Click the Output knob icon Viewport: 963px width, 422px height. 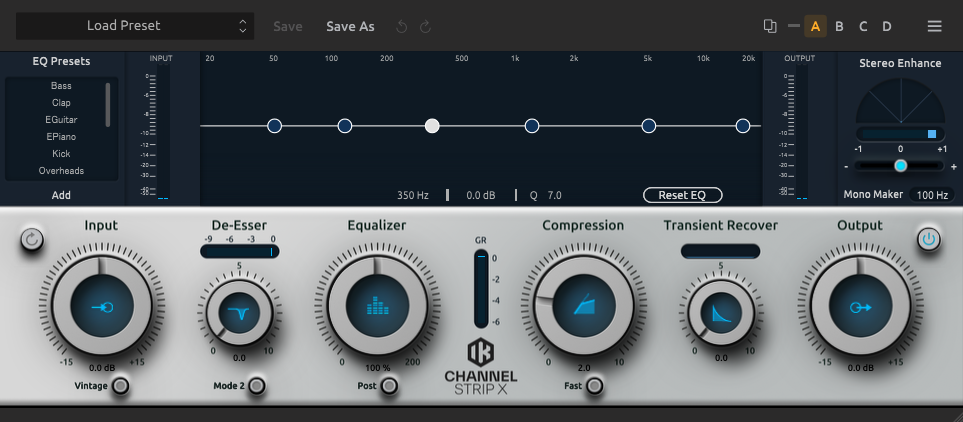[860, 306]
